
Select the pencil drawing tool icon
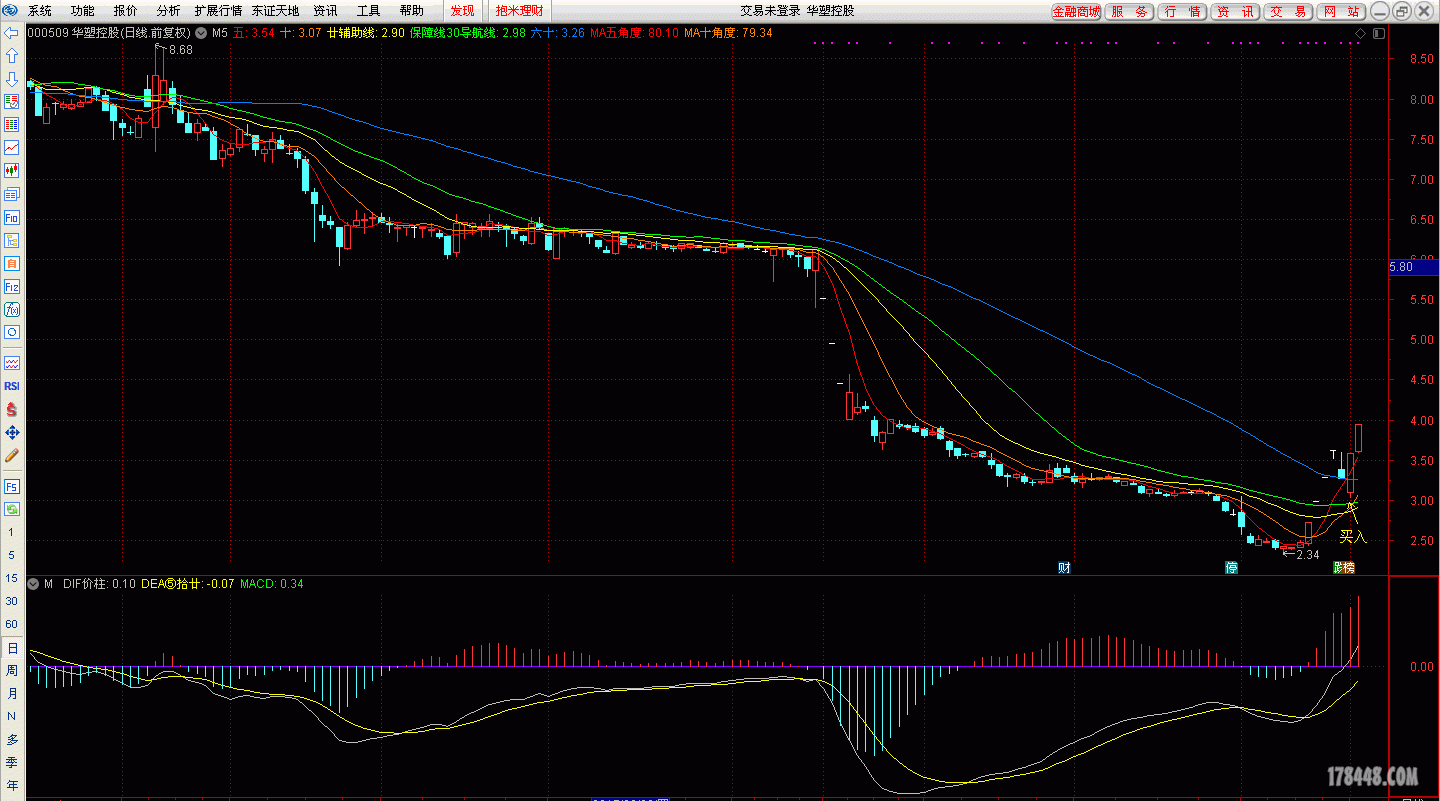pyautogui.click(x=12, y=455)
